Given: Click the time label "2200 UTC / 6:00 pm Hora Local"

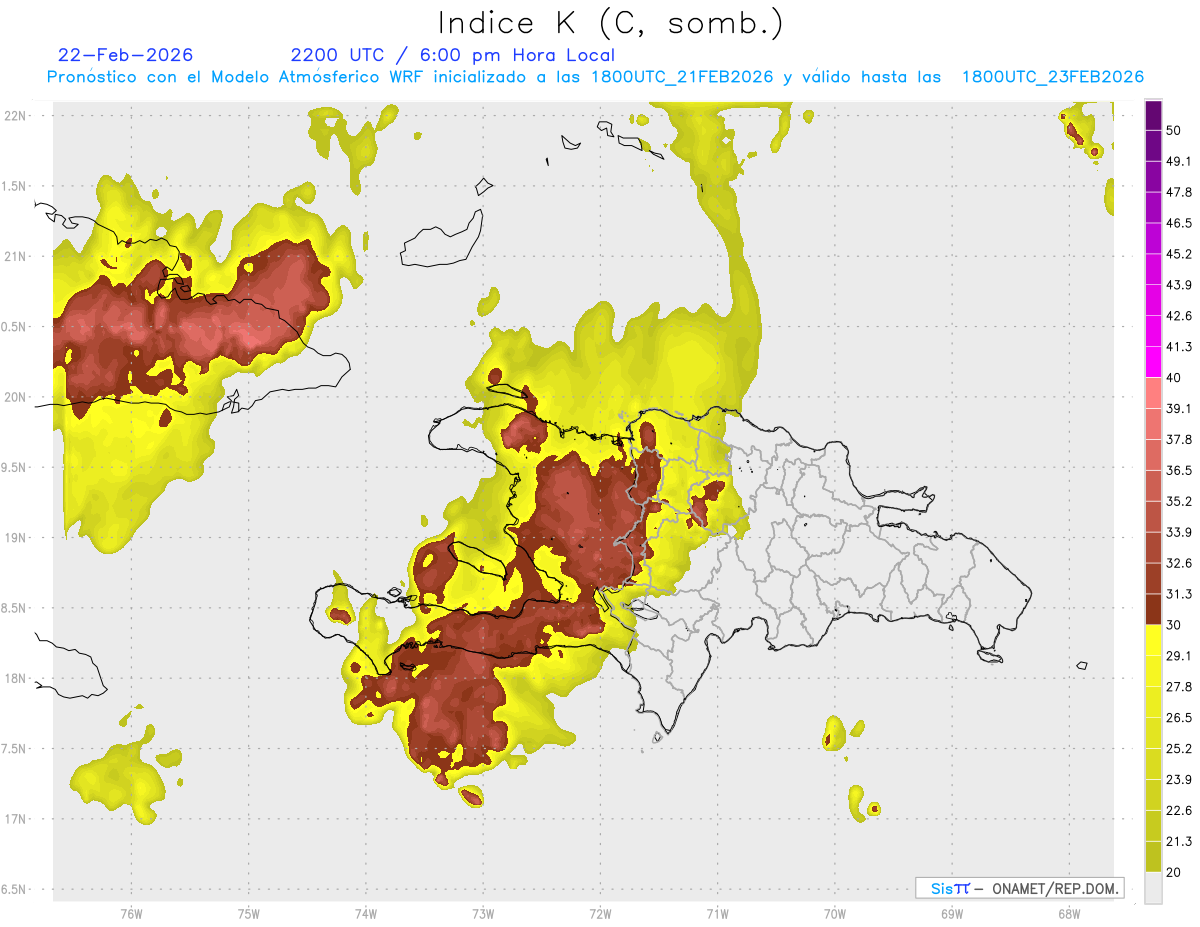Looking at the screenshot, I should 453,55.
